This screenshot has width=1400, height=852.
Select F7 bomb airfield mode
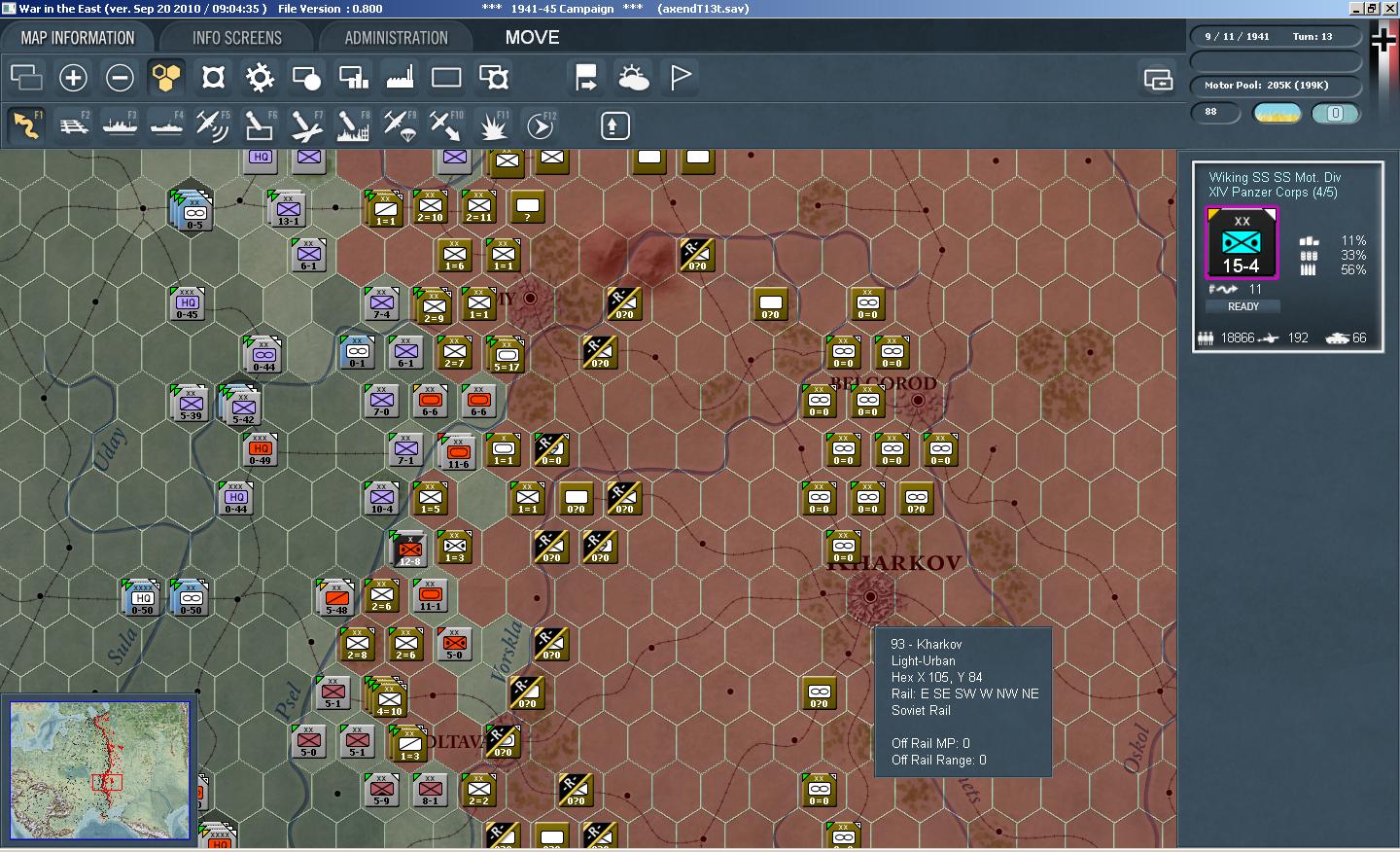pyautogui.click(x=306, y=125)
